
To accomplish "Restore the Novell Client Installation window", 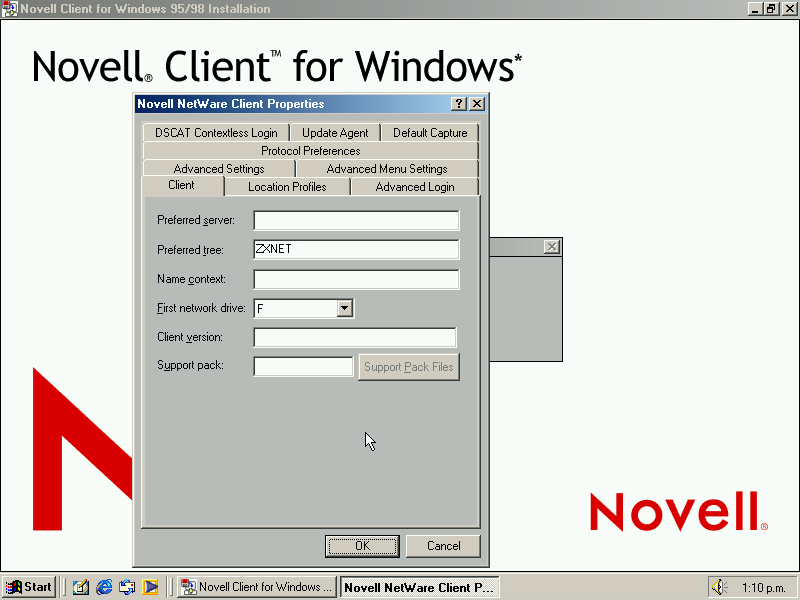I will pos(770,9).
